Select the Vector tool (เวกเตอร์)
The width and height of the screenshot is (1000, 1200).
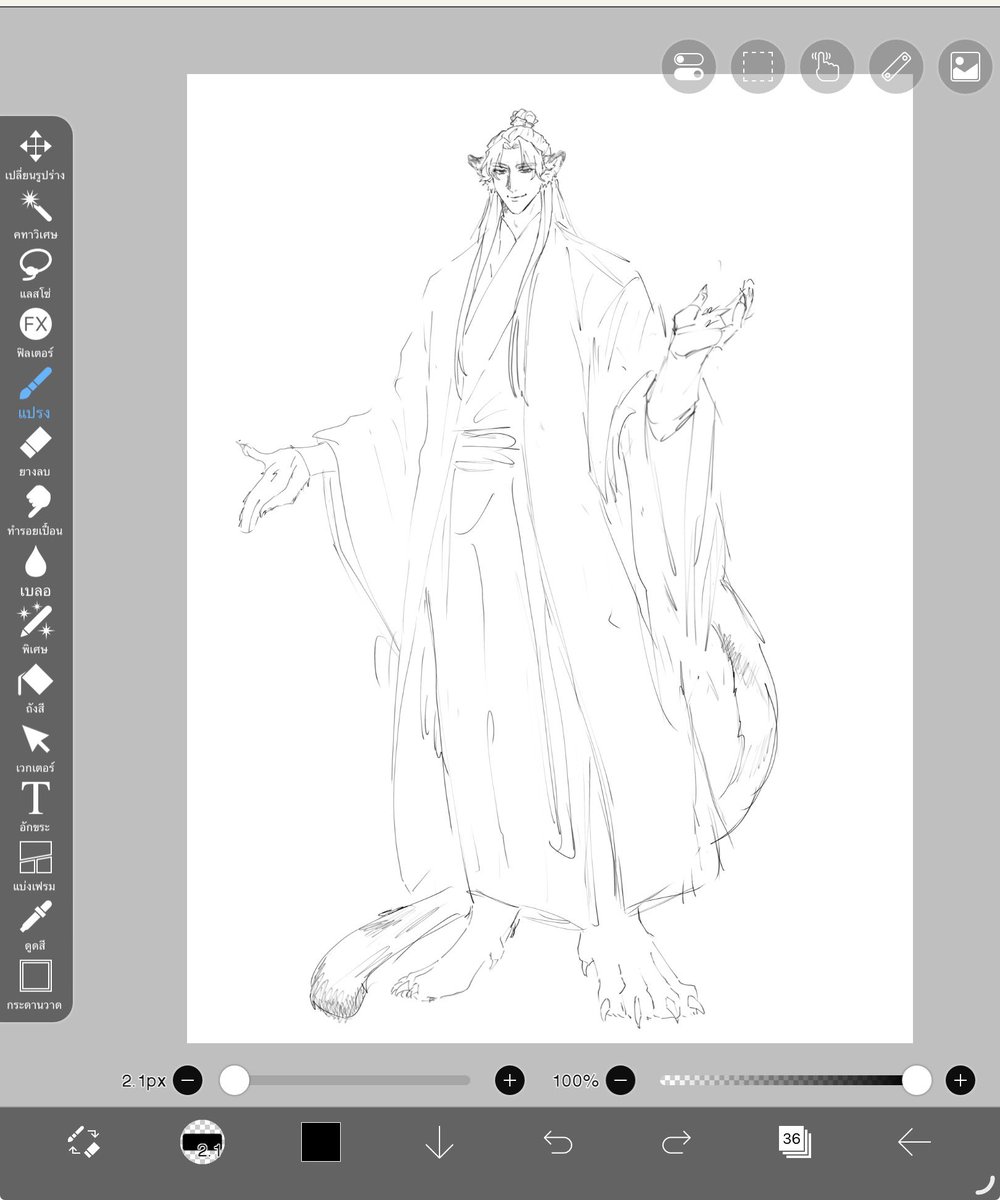pyautogui.click(x=36, y=748)
